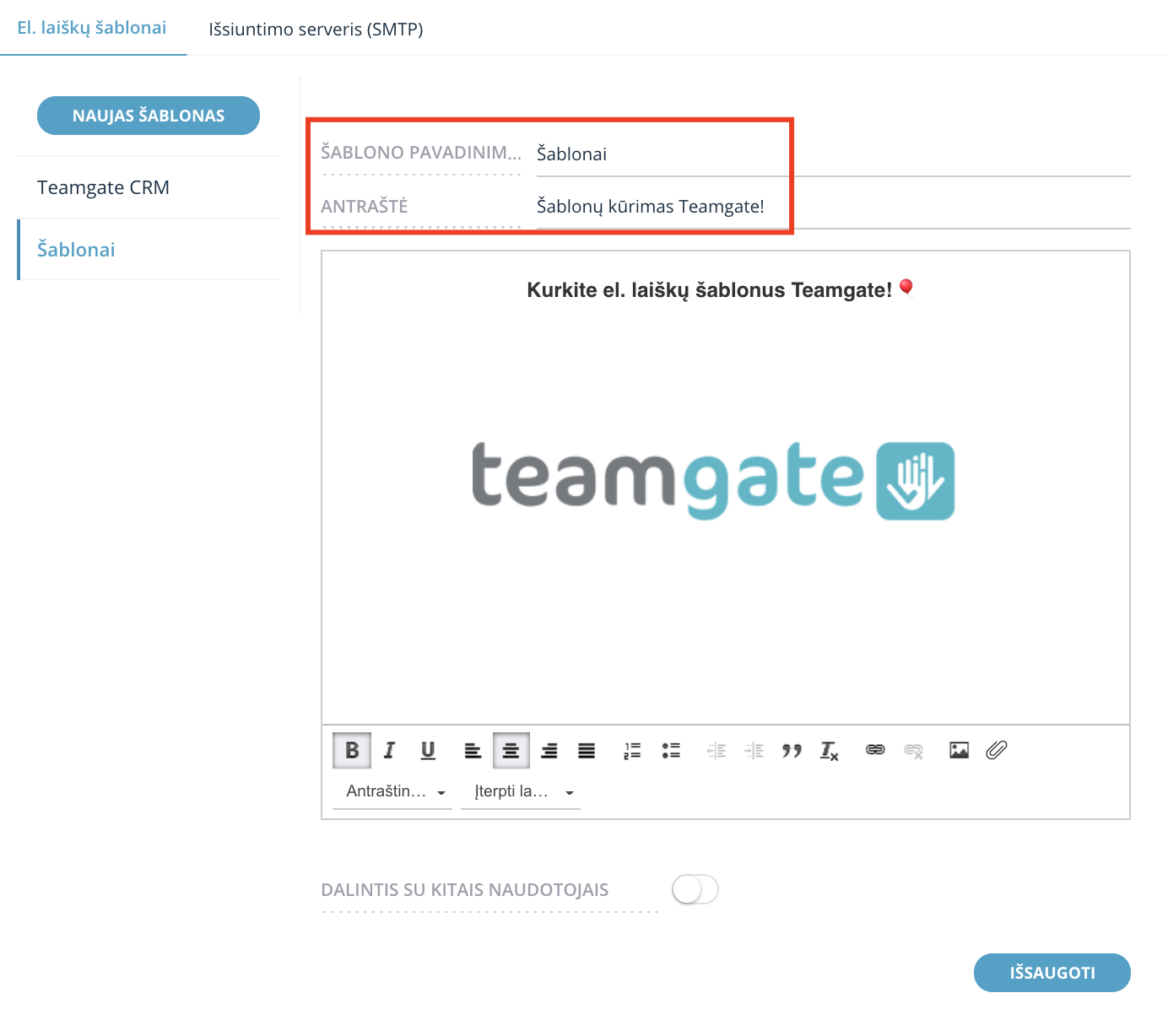Viewport: 1168px width, 1036px height.
Task: Open the Antraštin… heading style dropdown
Action: click(392, 792)
